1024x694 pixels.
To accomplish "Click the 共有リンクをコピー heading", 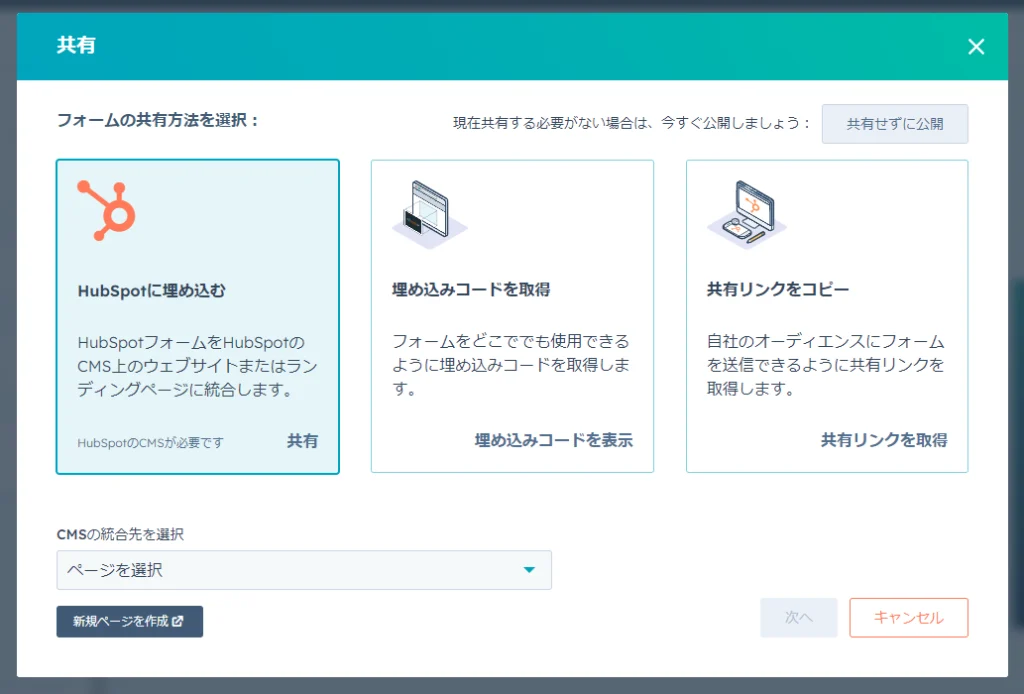I will [x=778, y=289].
